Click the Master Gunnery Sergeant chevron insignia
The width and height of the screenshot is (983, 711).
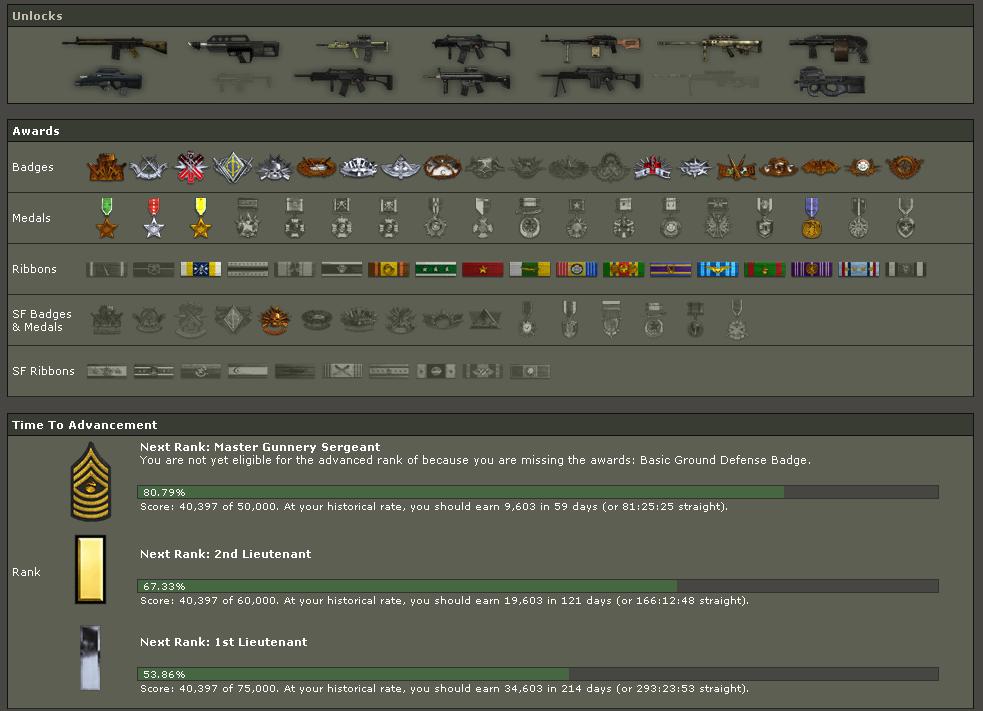pyautogui.click(x=91, y=482)
